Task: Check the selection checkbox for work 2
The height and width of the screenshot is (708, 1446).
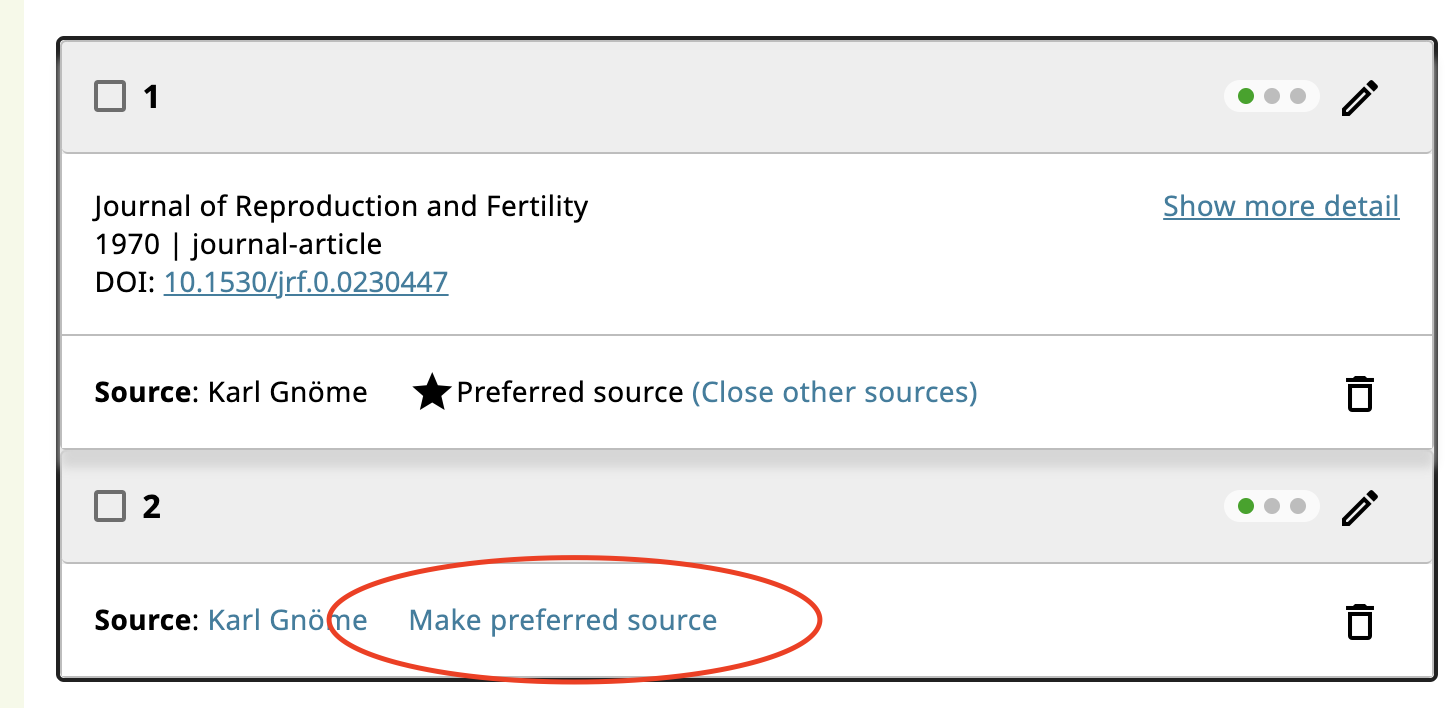Action: pos(110,506)
